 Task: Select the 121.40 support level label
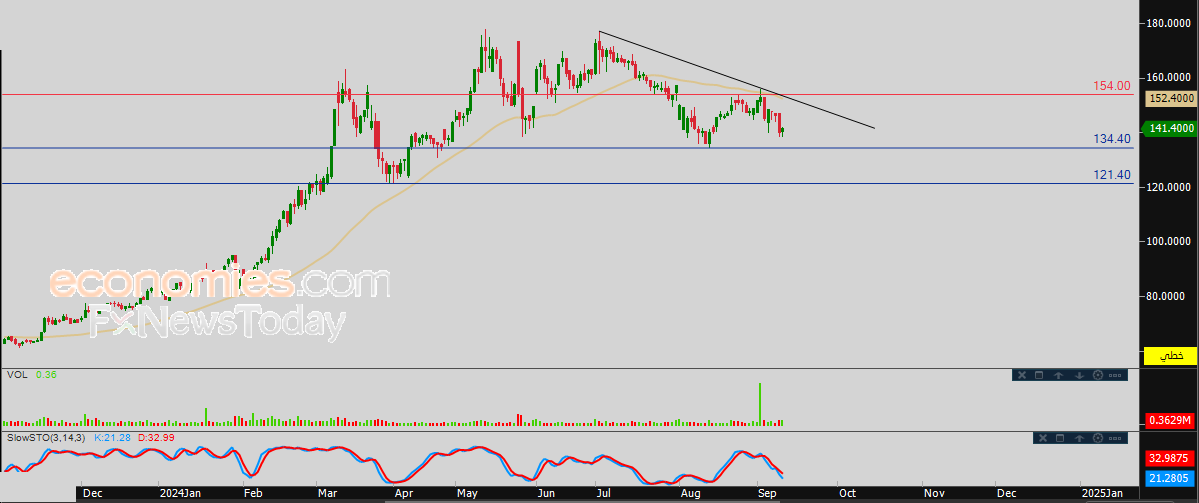[x=1113, y=175]
